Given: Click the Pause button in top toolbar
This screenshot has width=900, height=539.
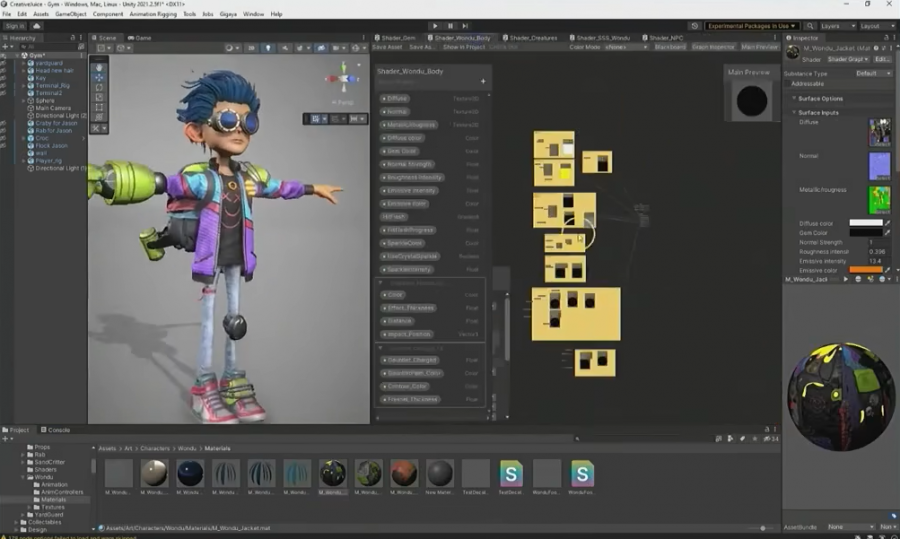Looking at the screenshot, I should pos(450,26).
